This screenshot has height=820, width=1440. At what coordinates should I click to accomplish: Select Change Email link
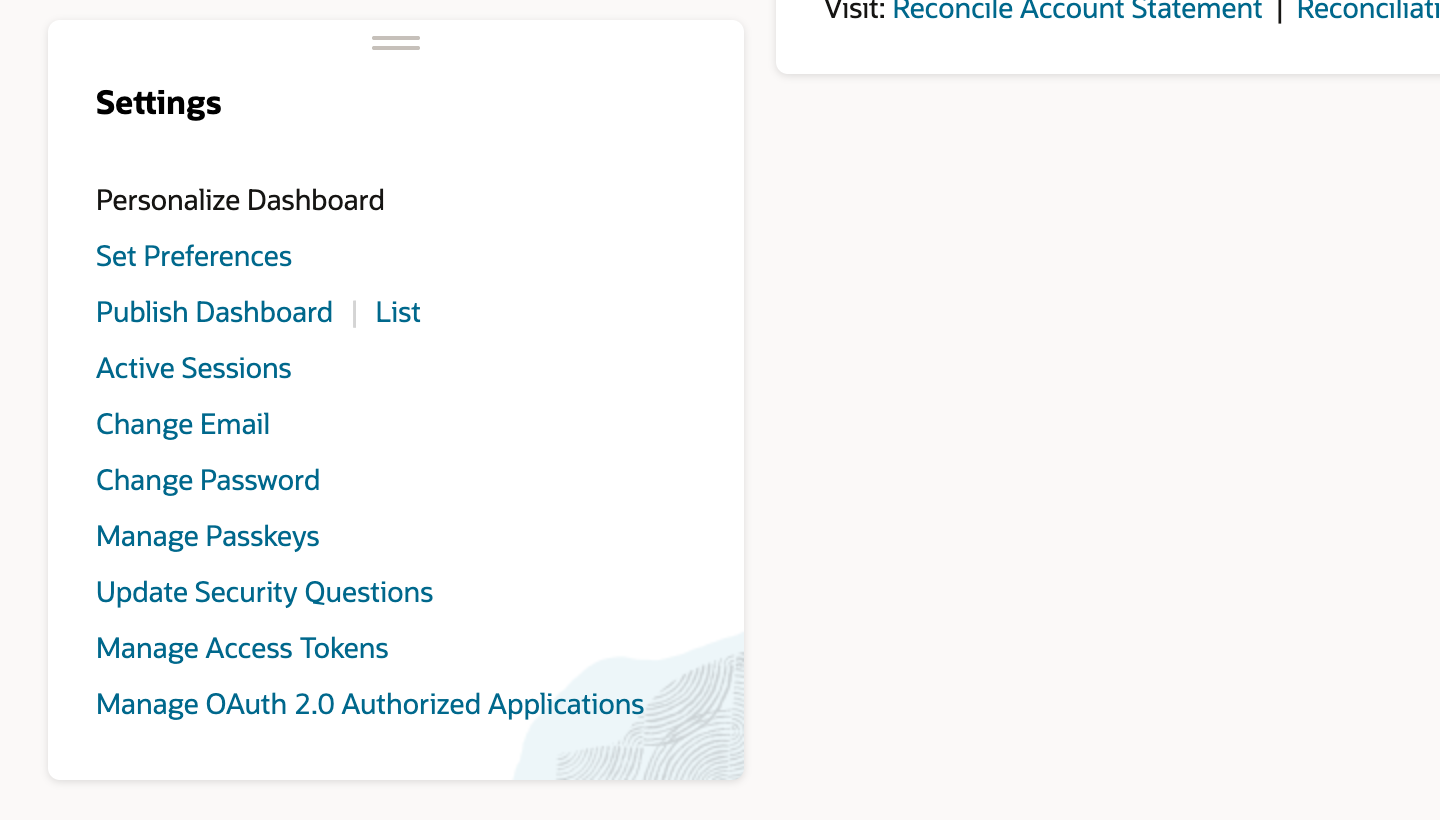pos(183,424)
